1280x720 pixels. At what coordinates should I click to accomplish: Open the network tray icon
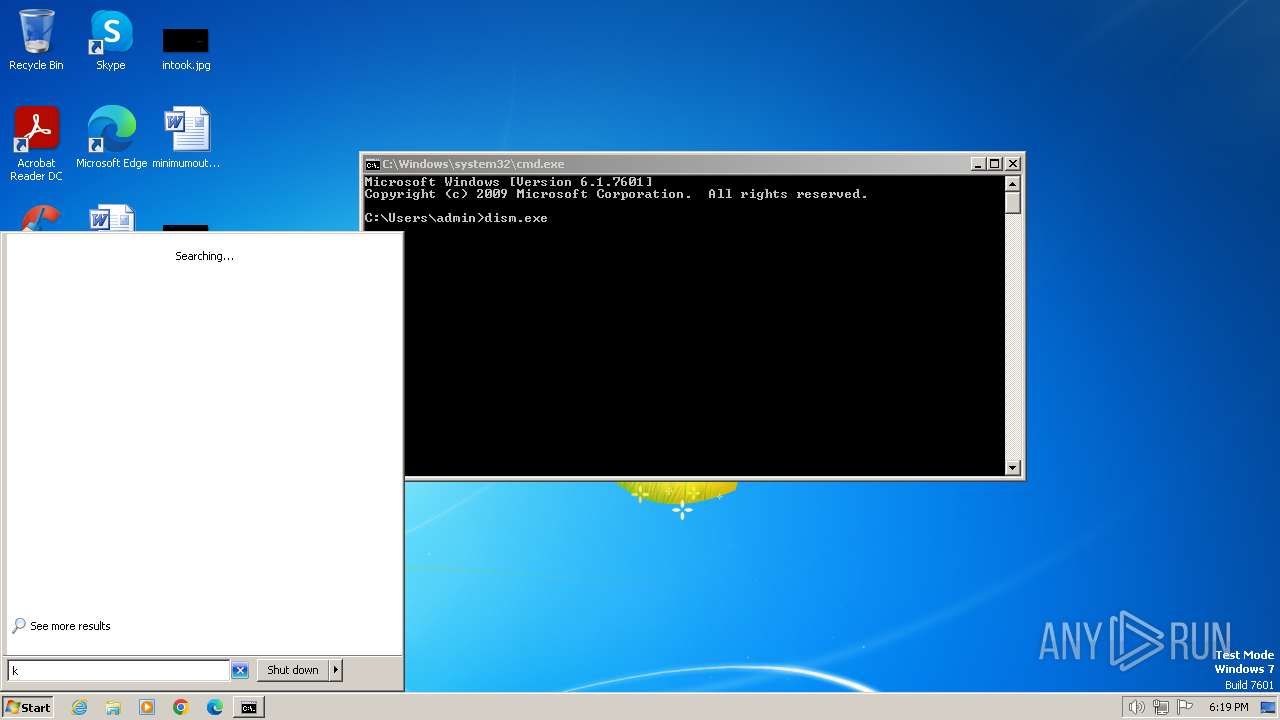(1161, 707)
